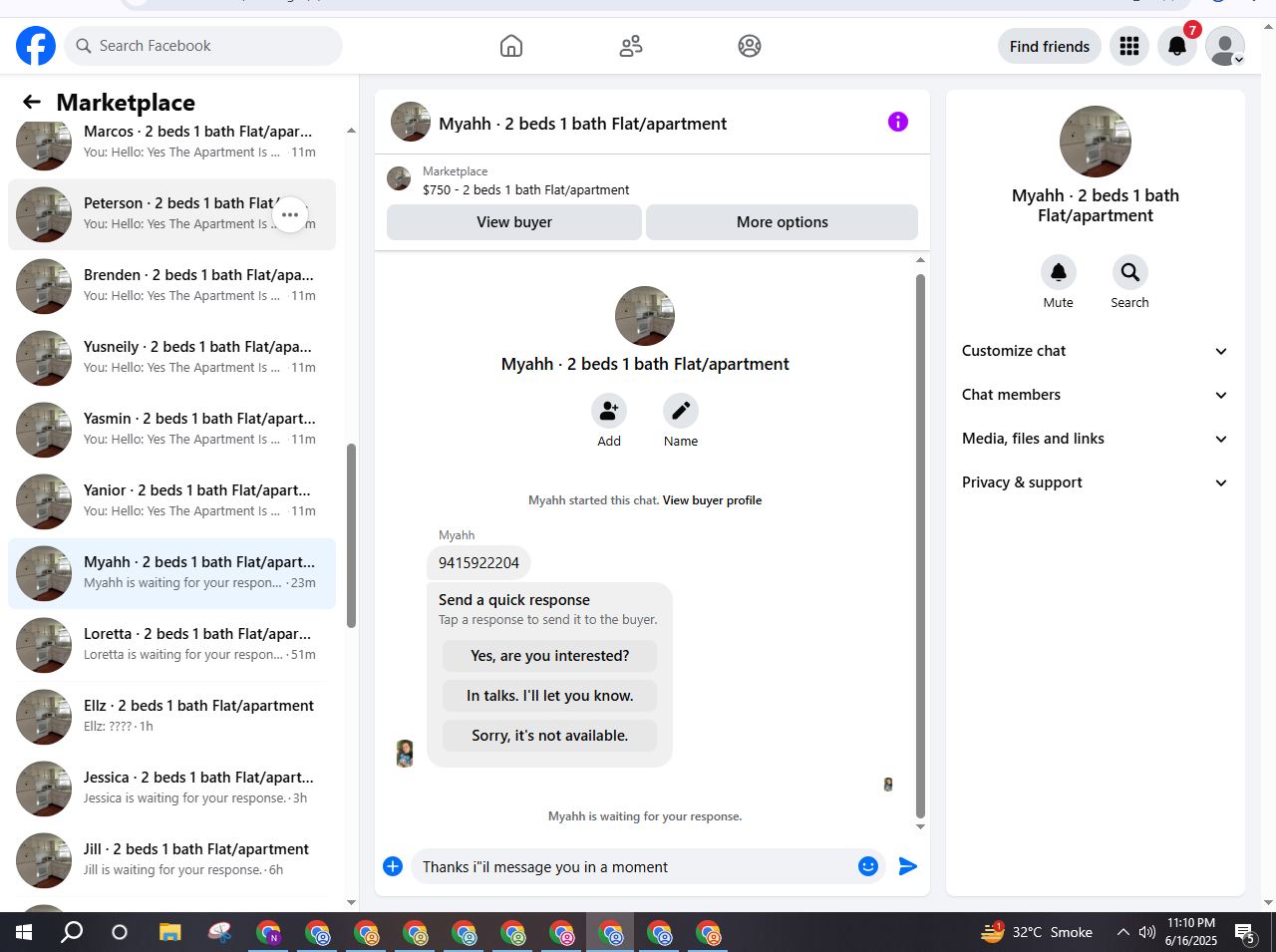Screen dimensions: 1276x952
Task: Open the View buyer profile link
Action: pos(712,500)
